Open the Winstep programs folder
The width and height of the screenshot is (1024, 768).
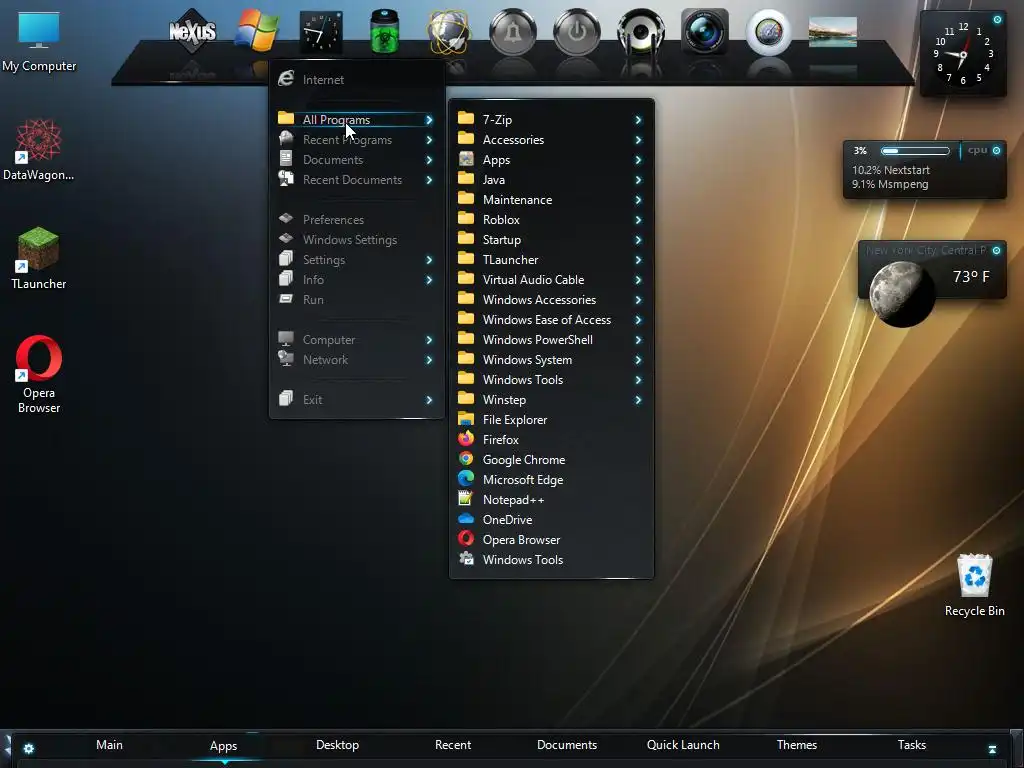click(x=551, y=400)
